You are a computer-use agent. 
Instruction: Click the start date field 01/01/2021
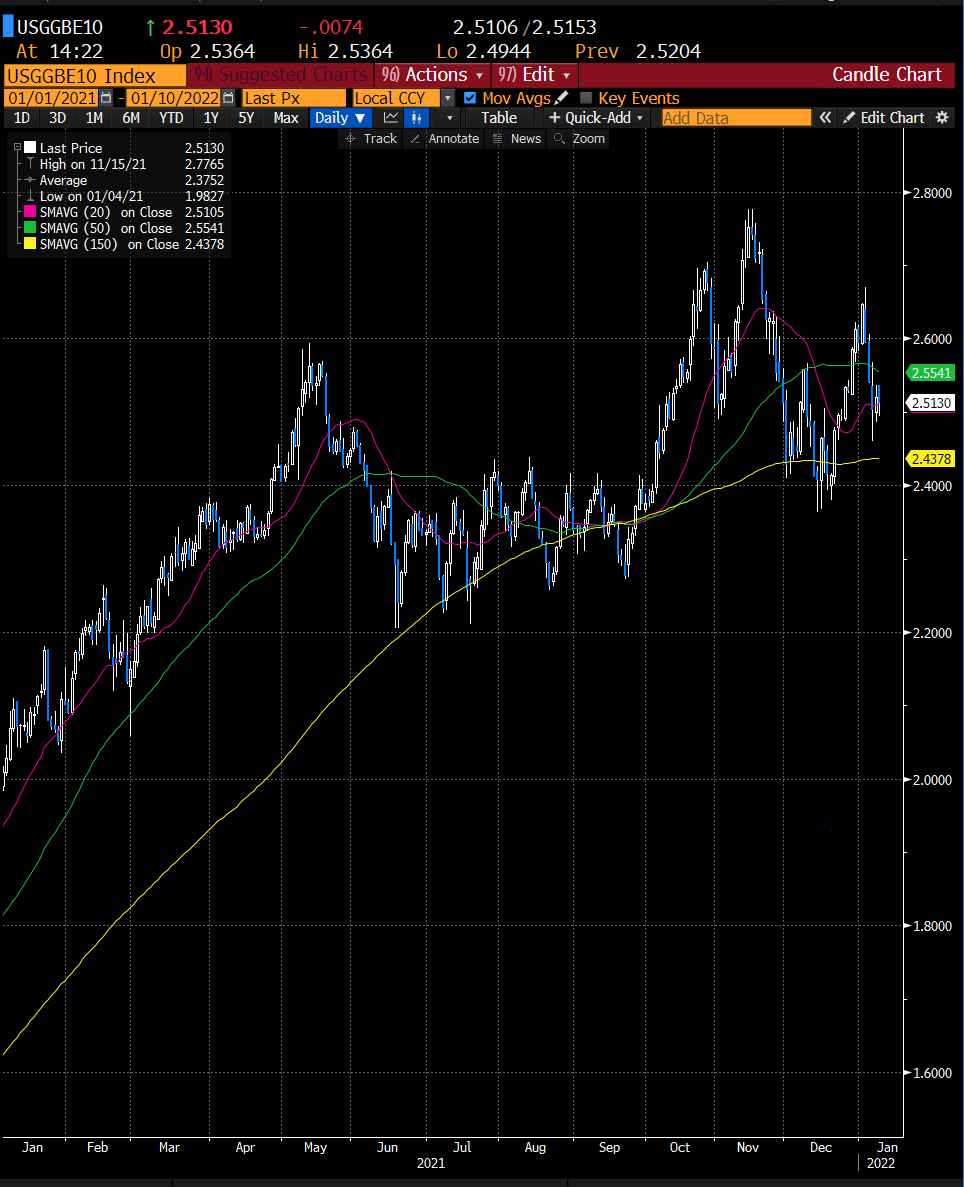(51, 98)
